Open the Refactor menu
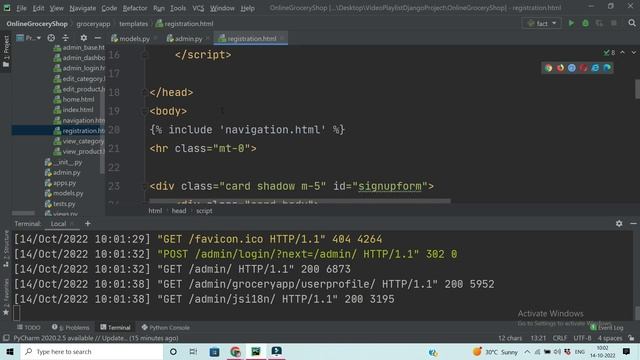This screenshot has height=360, width=640. tap(135, 8)
